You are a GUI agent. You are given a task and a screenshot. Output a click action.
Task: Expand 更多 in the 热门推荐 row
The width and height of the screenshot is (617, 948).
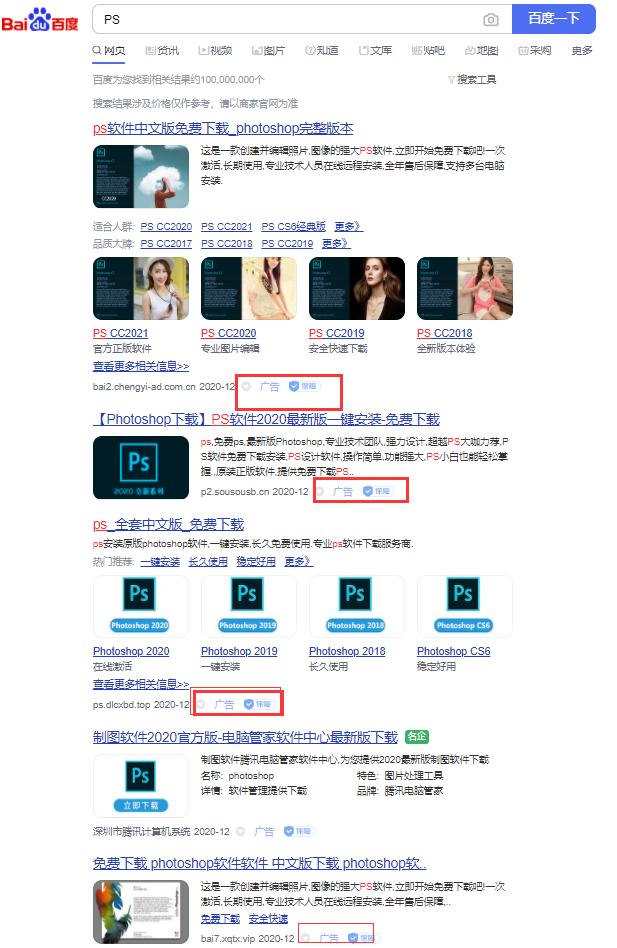pos(298,562)
